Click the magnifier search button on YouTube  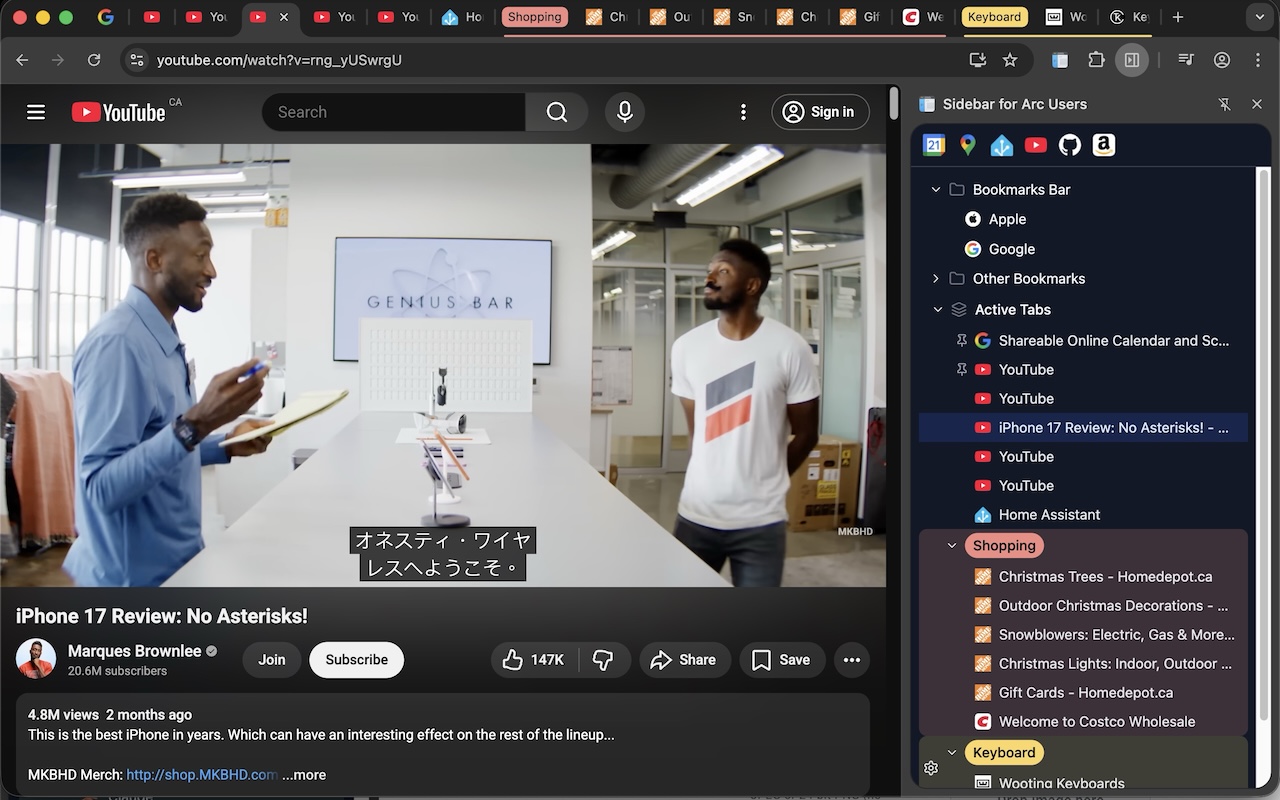(x=557, y=112)
